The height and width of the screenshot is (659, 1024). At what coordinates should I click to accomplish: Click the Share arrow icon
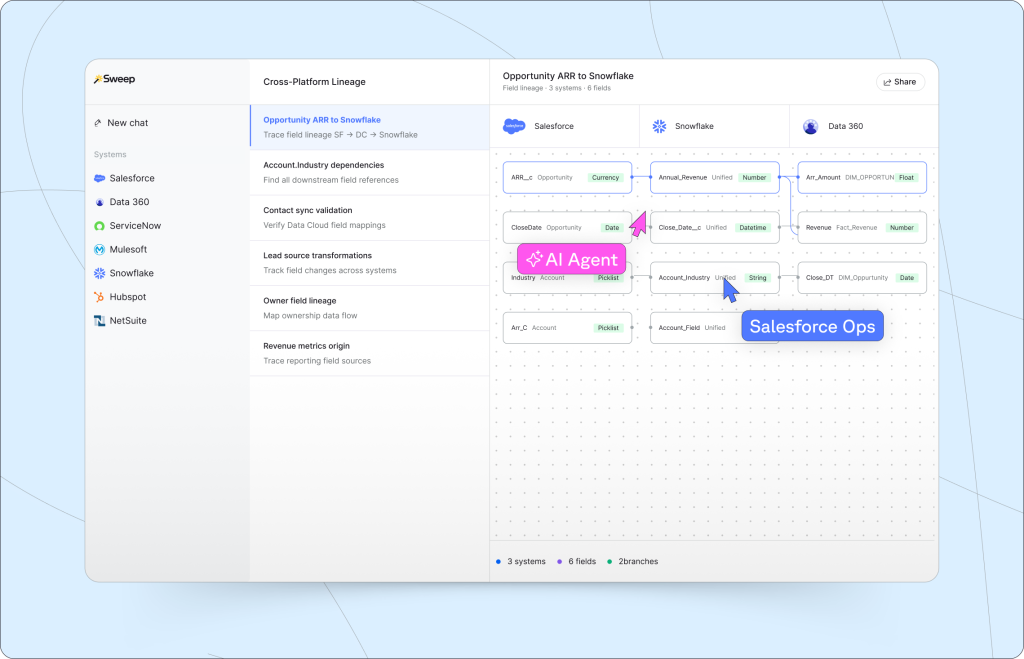(887, 82)
